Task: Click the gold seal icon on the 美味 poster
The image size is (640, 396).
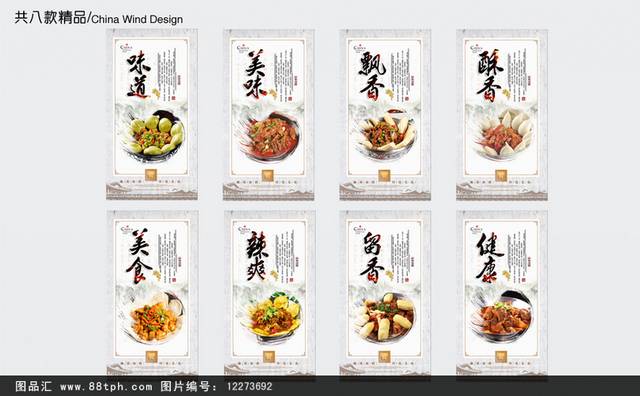Action: (268, 175)
